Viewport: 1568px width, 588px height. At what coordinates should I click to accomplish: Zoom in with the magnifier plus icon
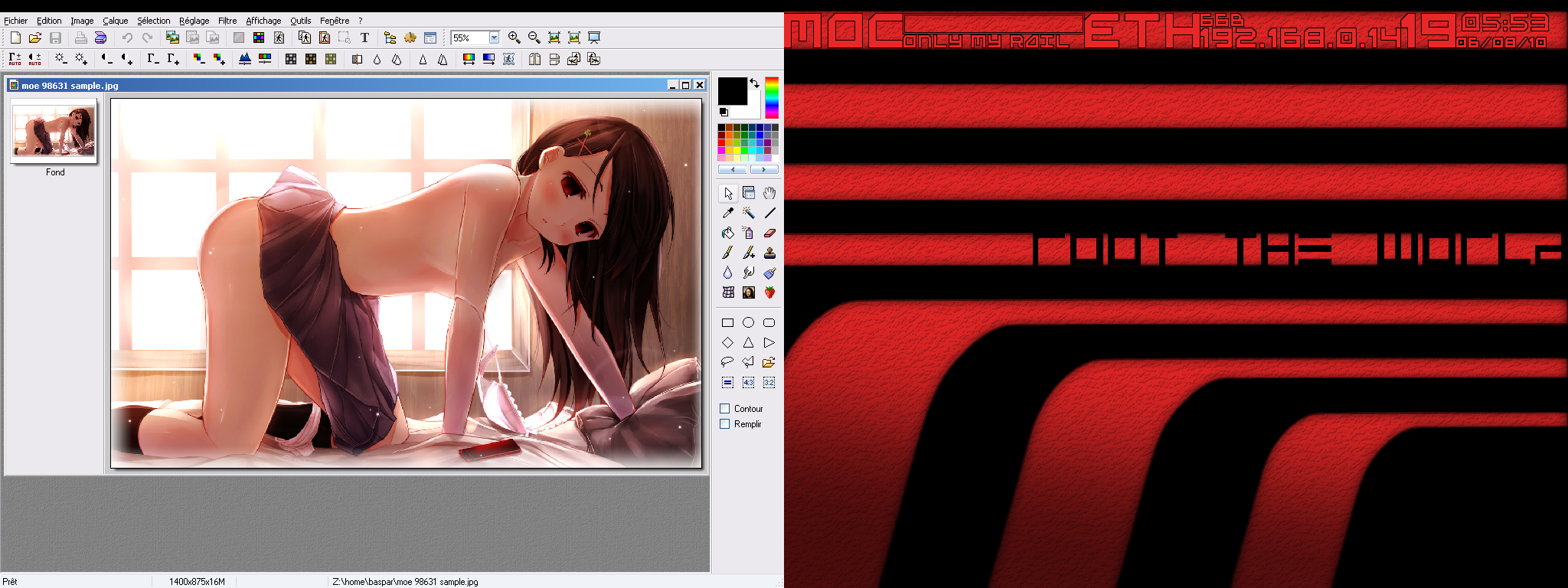[514, 38]
